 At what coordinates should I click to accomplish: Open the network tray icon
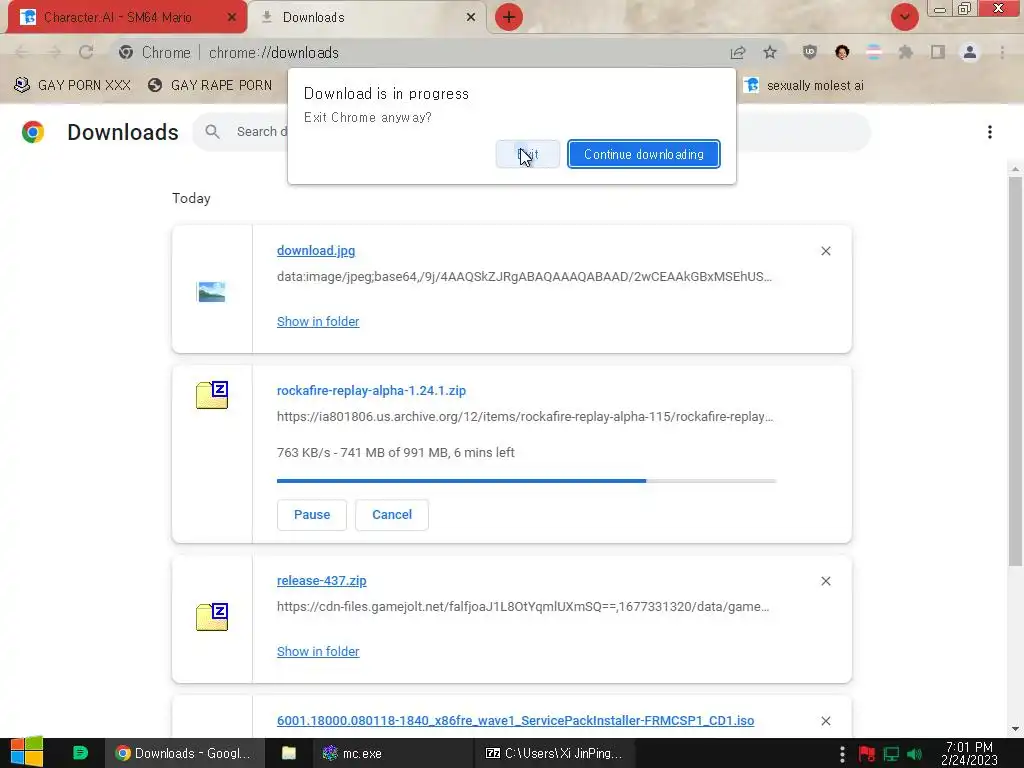point(891,754)
